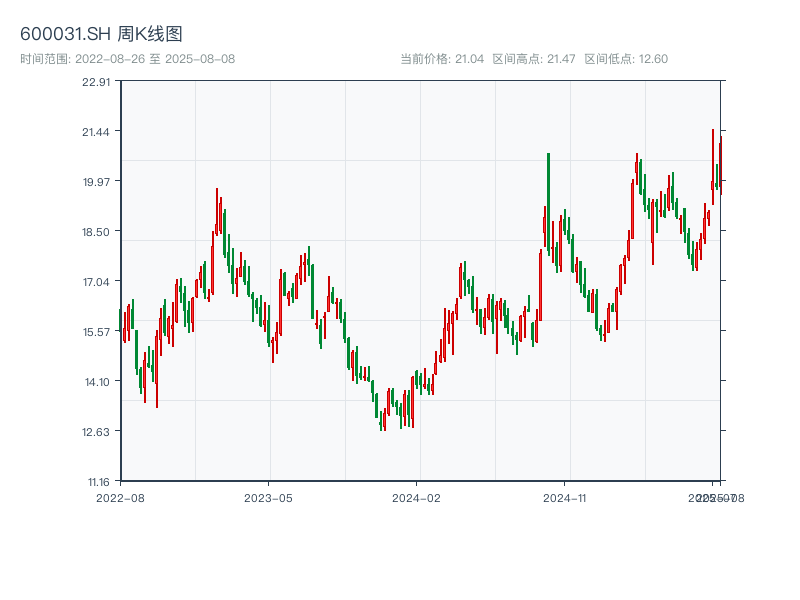Click x-axis label 2024-11

[x=564, y=498]
